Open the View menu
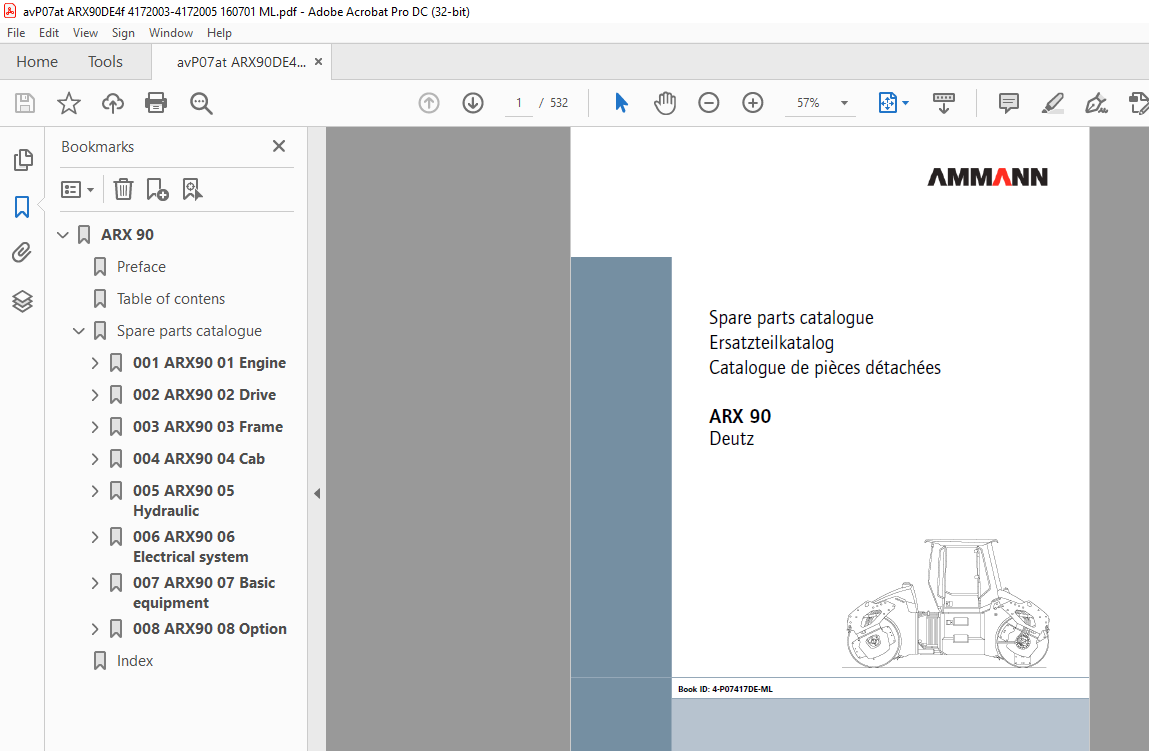Viewport: 1149px width, 751px height. 85,33
